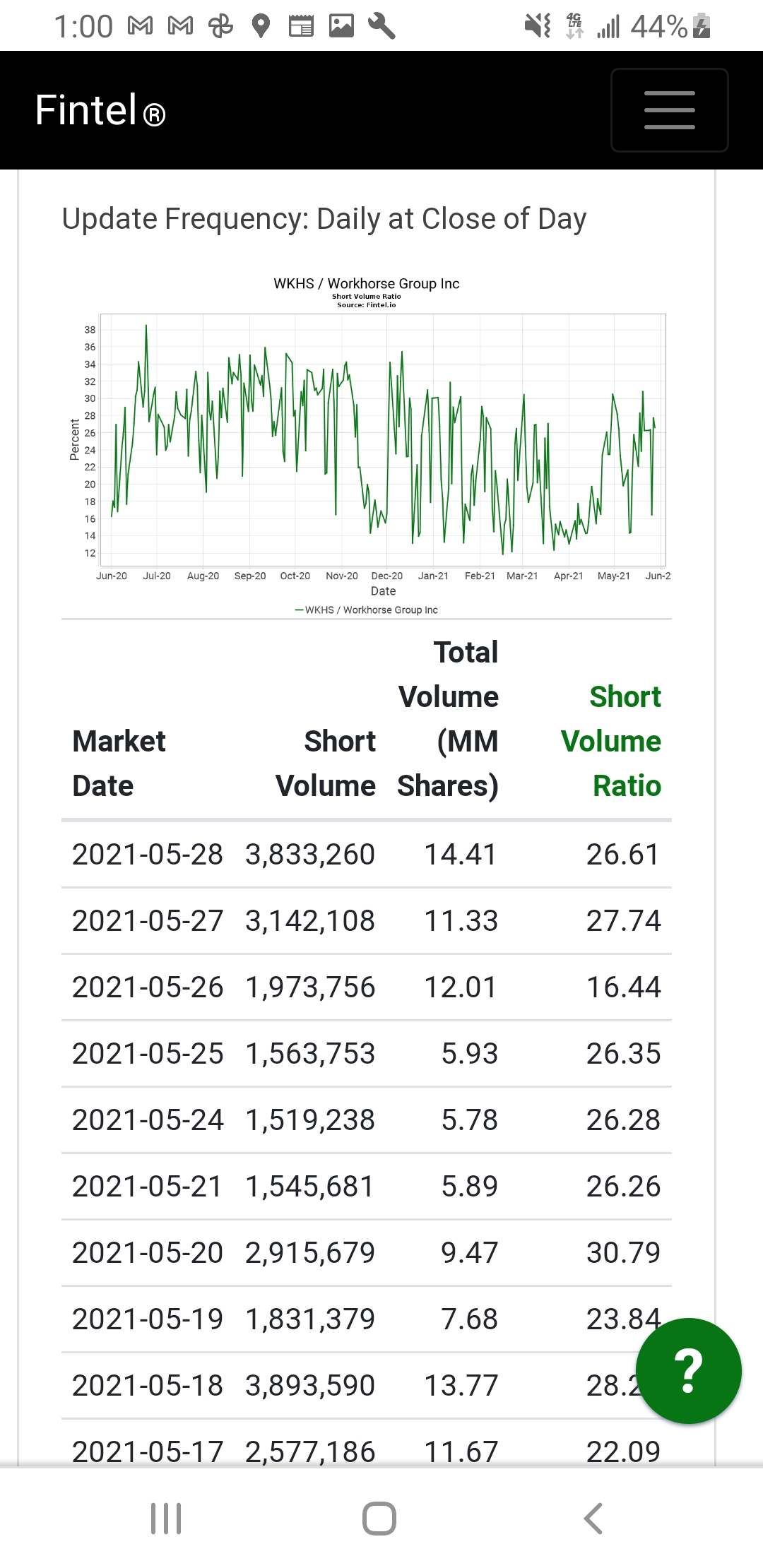
Task: Sort by Market Date column header
Action: (119, 763)
